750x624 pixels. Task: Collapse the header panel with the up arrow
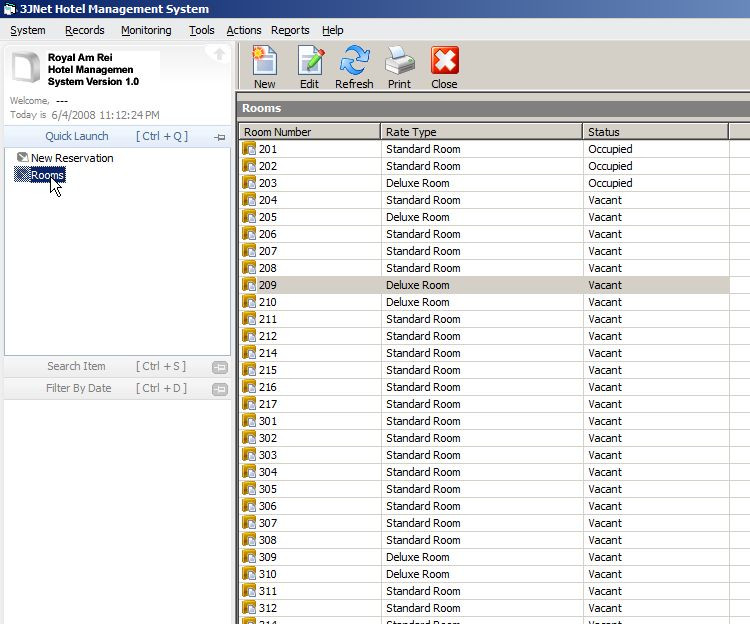click(x=219, y=54)
